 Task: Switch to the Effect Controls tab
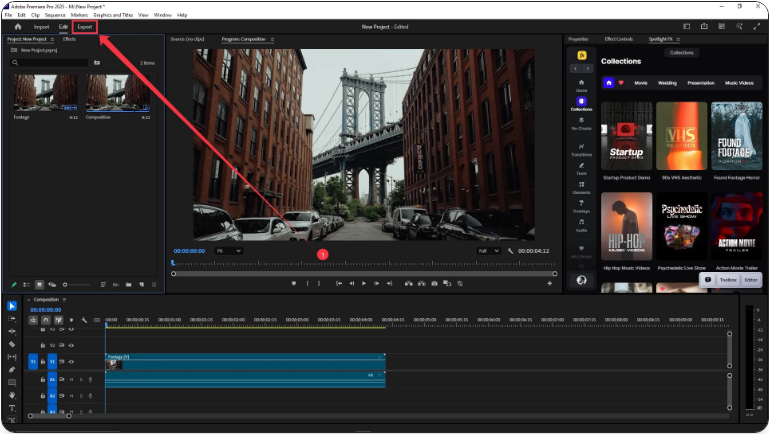[620, 39]
